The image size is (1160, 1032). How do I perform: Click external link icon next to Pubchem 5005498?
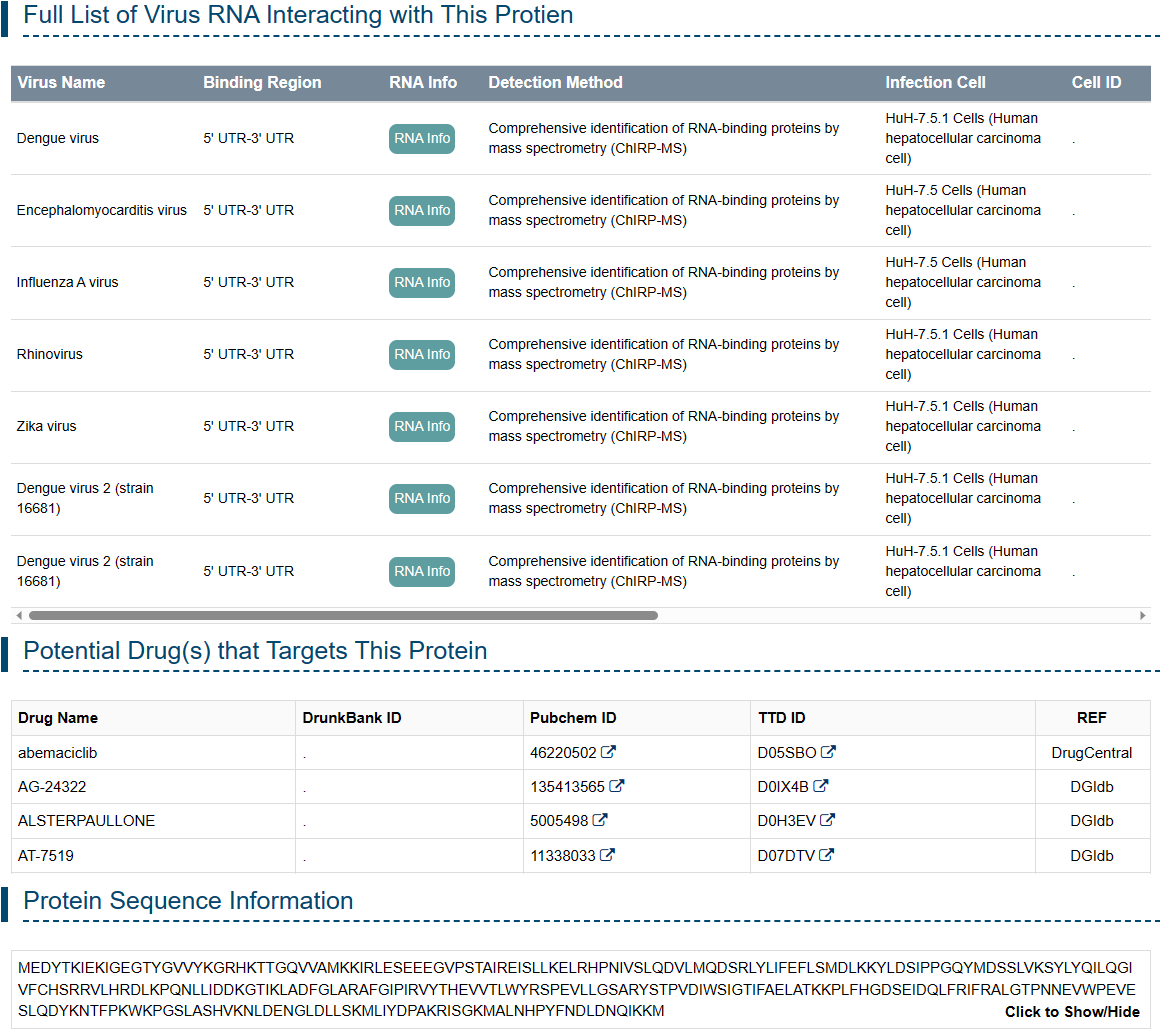click(600, 821)
